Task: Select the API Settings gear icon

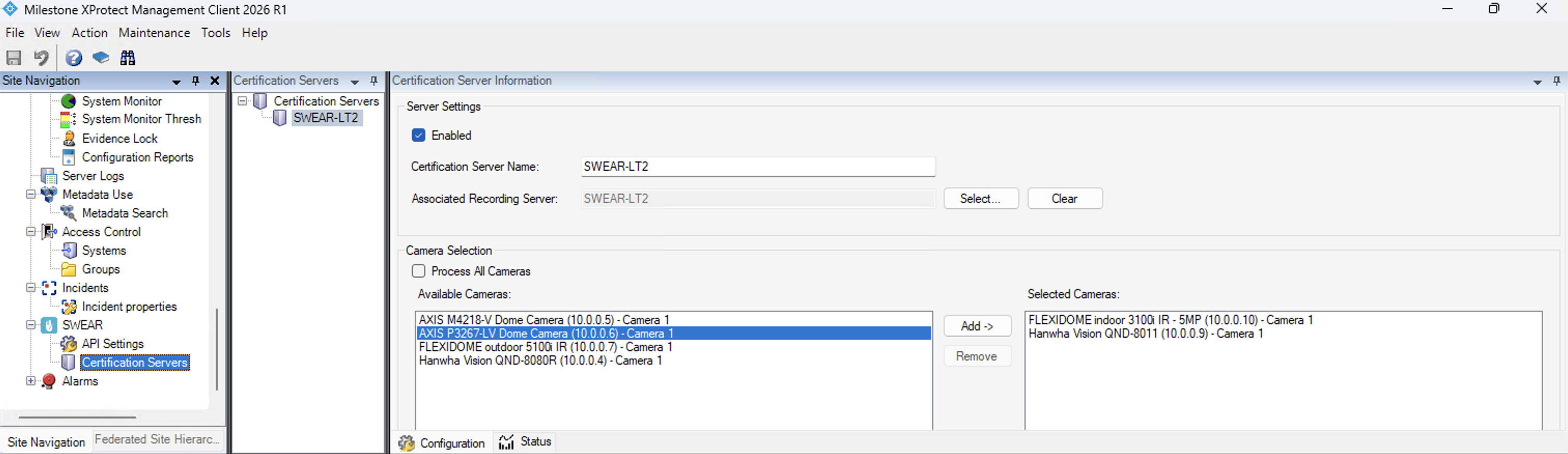Action: pos(69,343)
